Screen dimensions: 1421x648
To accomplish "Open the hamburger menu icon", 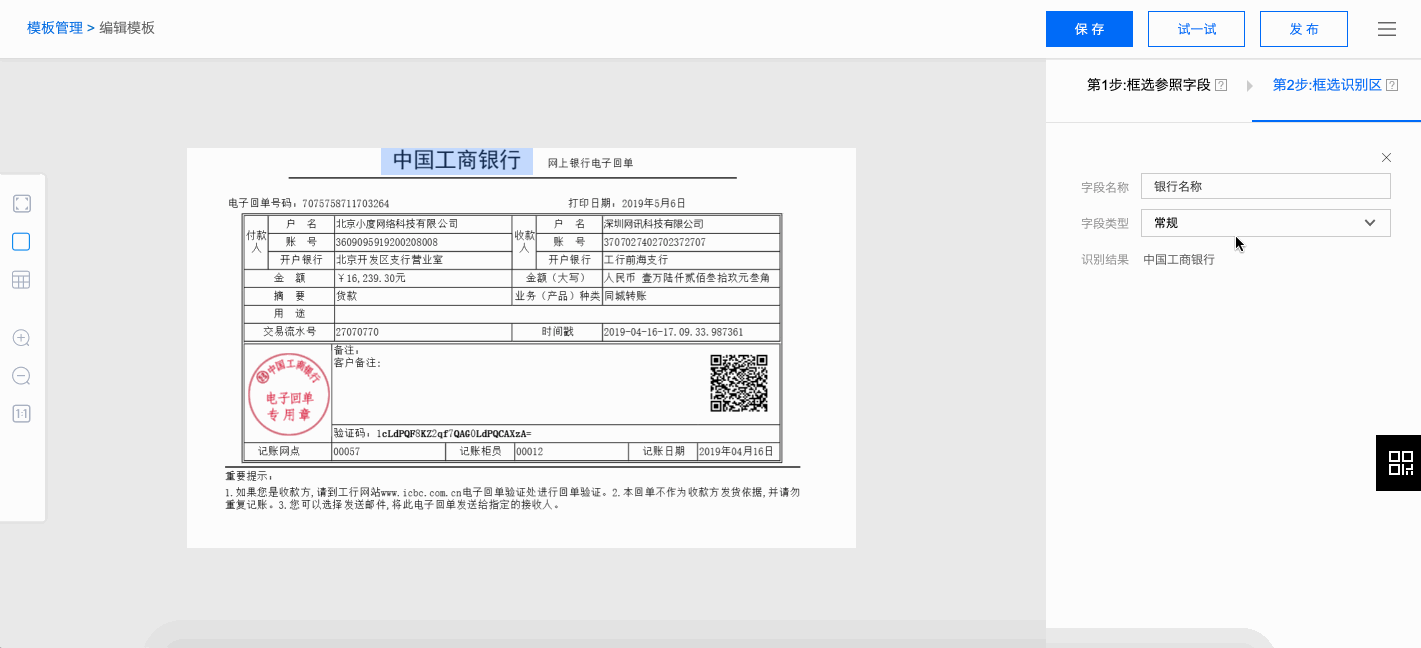I will [1387, 29].
